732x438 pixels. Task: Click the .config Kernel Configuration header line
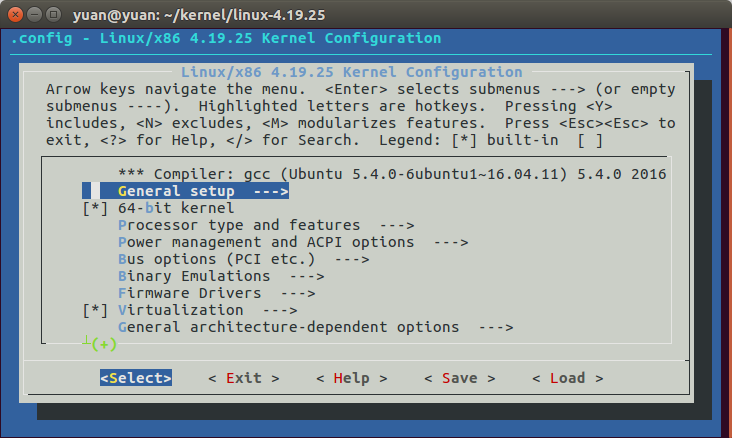pos(225,38)
